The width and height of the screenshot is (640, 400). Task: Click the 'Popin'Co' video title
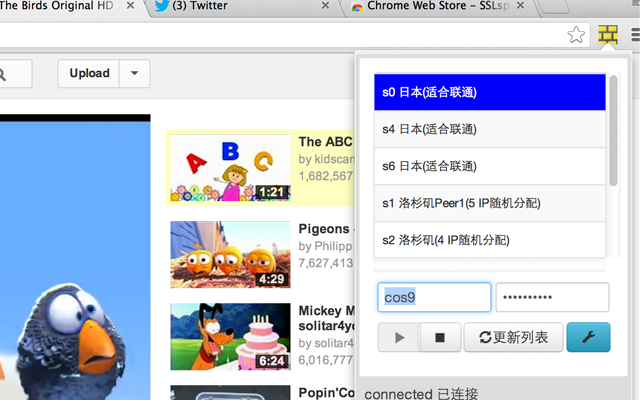[x=327, y=393]
